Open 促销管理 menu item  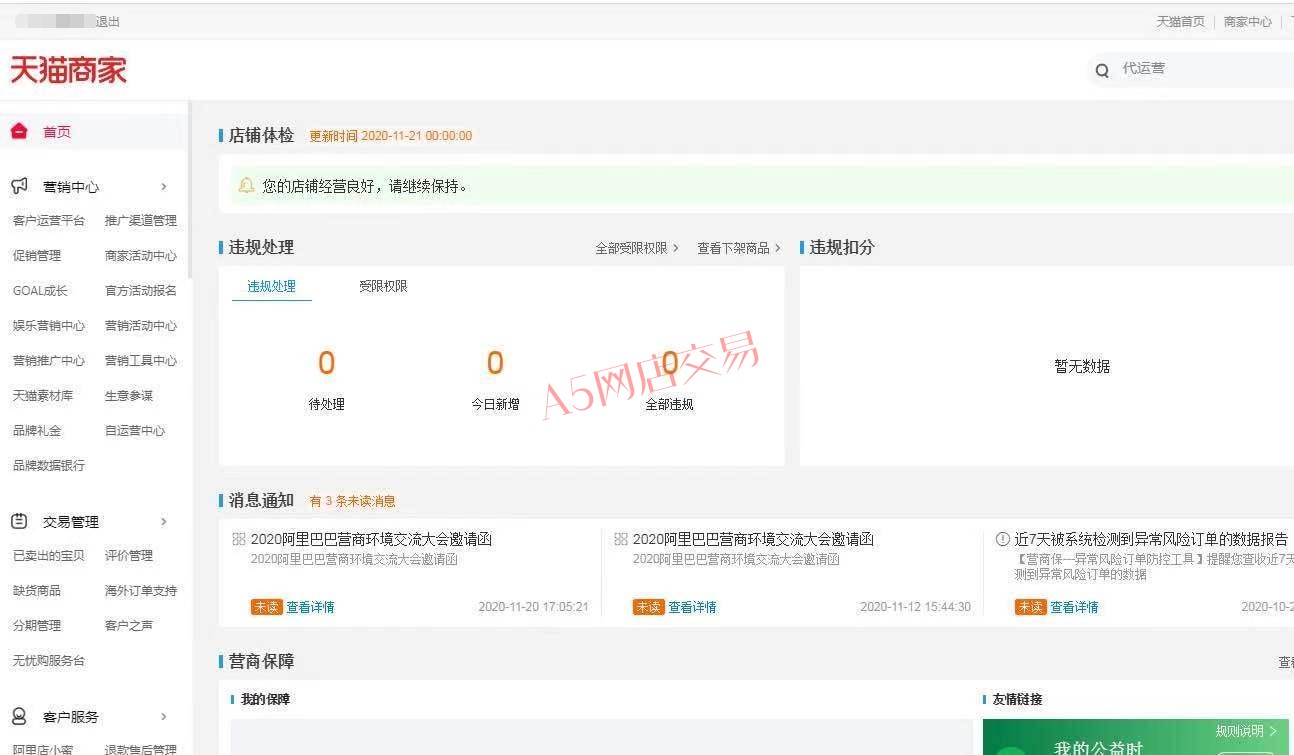37,255
